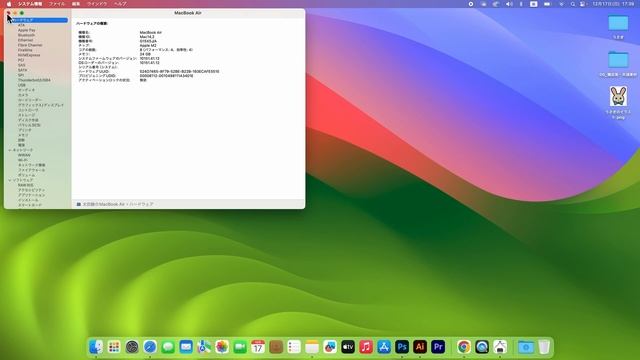Select the 00_ folder on desktop

click(618, 60)
